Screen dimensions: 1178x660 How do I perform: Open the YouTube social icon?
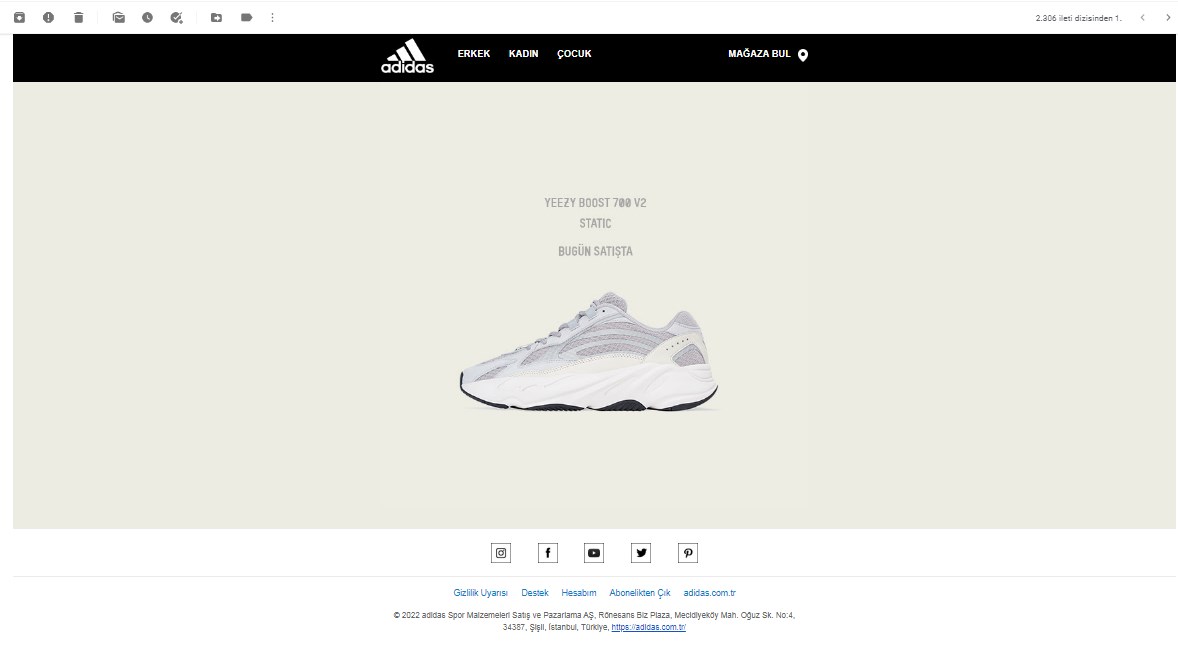[594, 553]
